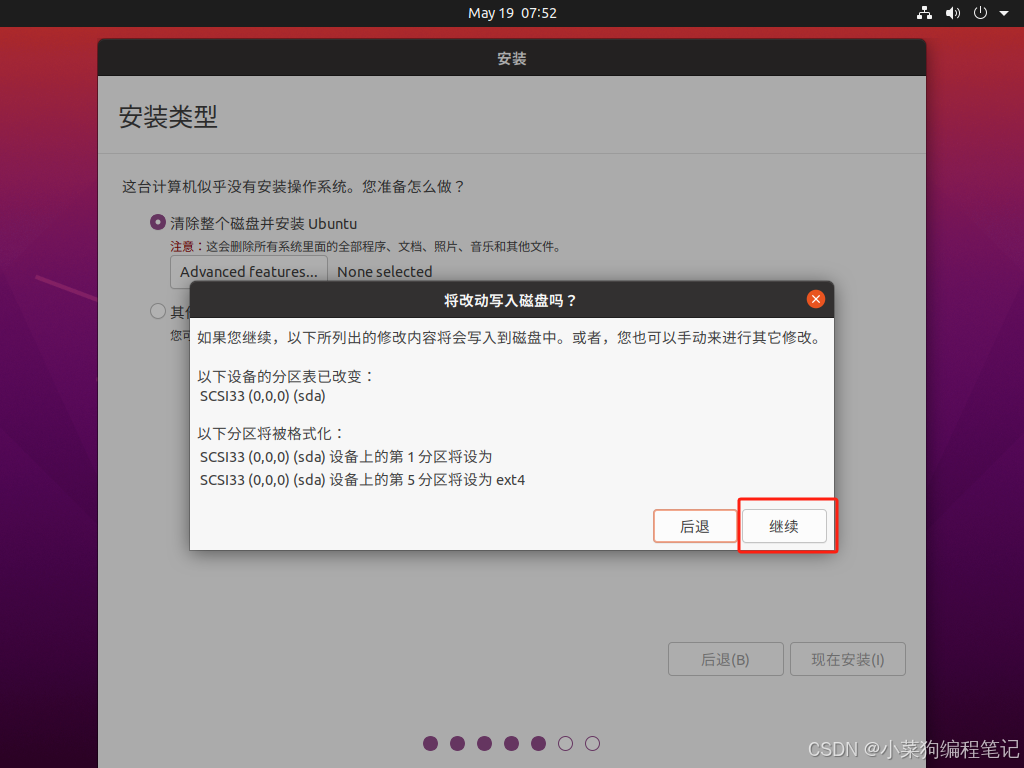Open the network status icon in top bar
Viewport: 1024px width, 768px height.
pyautogui.click(x=924, y=13)
